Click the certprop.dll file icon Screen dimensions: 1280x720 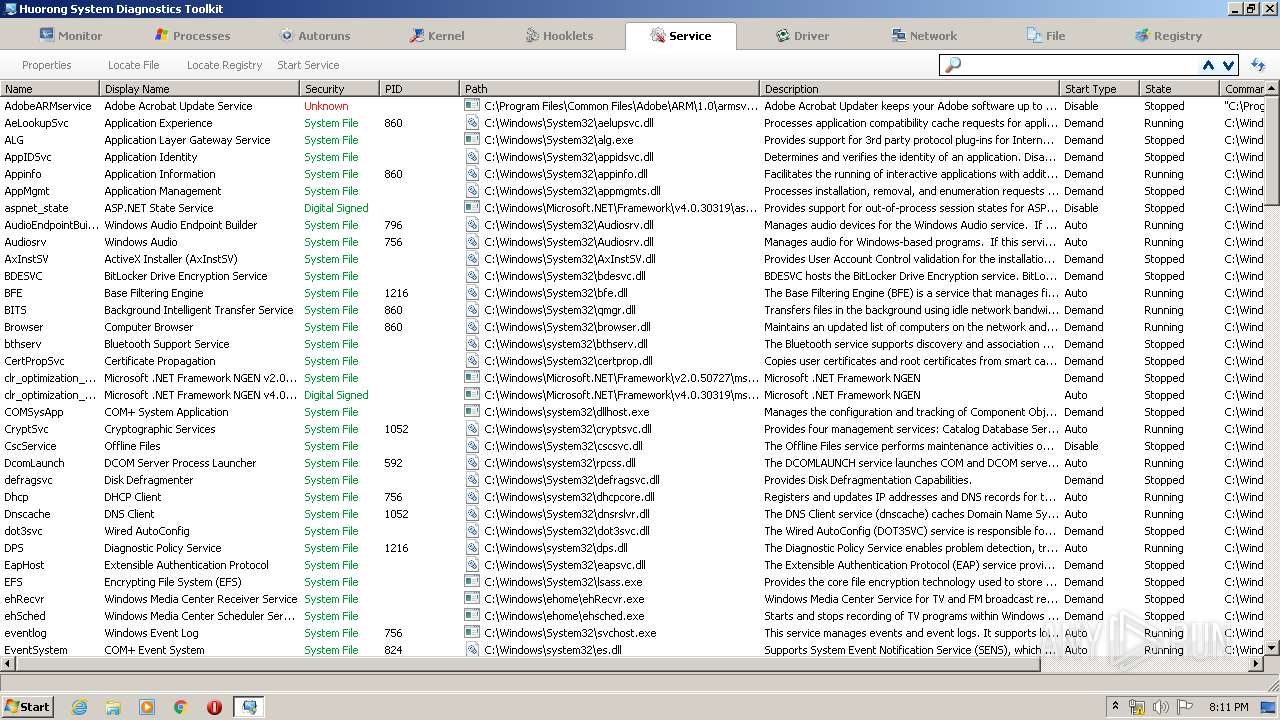point(472,361)
